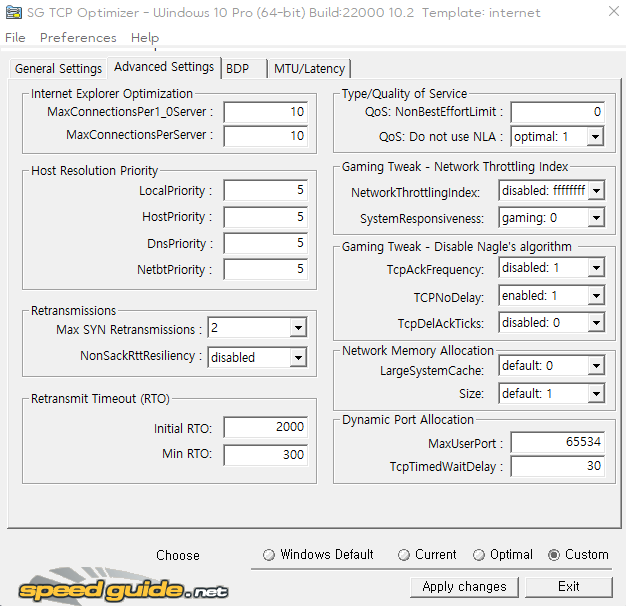Click the "Host Resolution Priority" group label

95,170
